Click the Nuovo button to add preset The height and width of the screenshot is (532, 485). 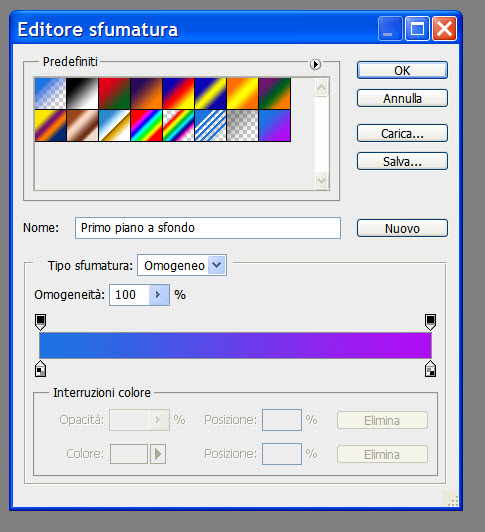coord(402,228)
